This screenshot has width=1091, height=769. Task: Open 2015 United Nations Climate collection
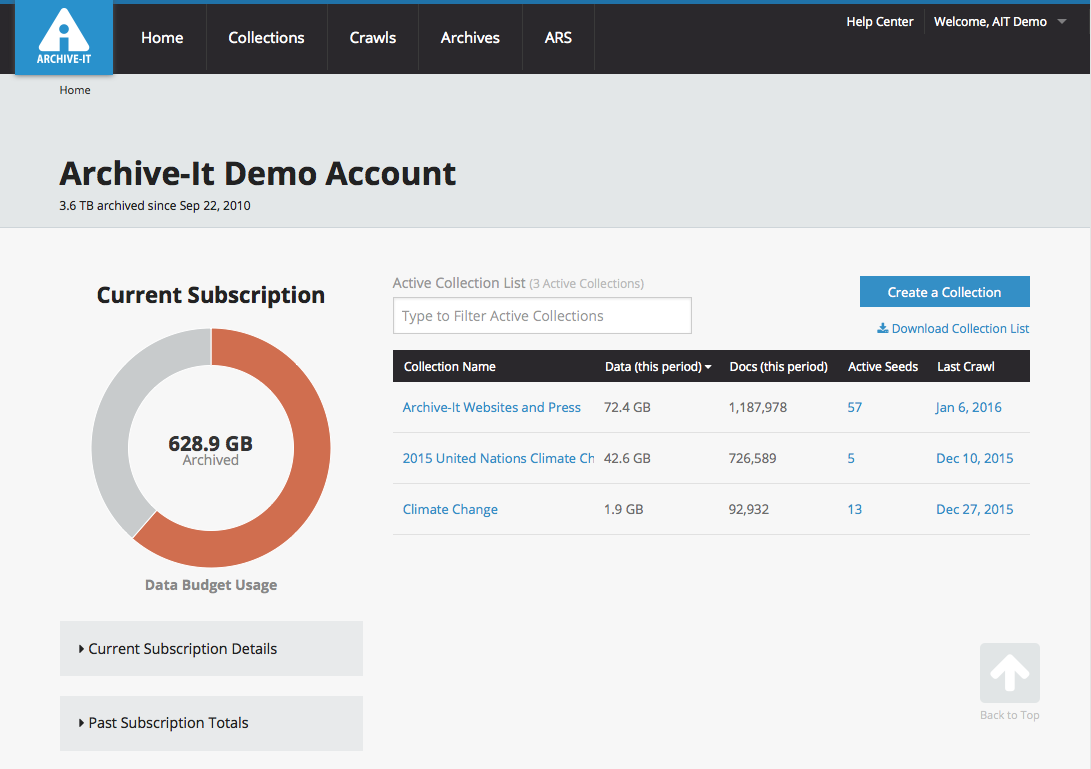coord(498,458)
